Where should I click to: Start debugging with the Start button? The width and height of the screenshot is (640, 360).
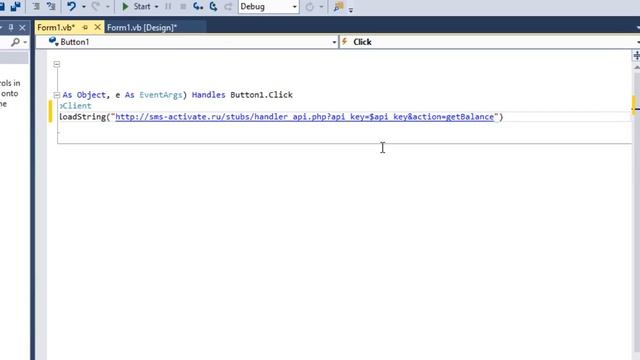tap(136, 6)
